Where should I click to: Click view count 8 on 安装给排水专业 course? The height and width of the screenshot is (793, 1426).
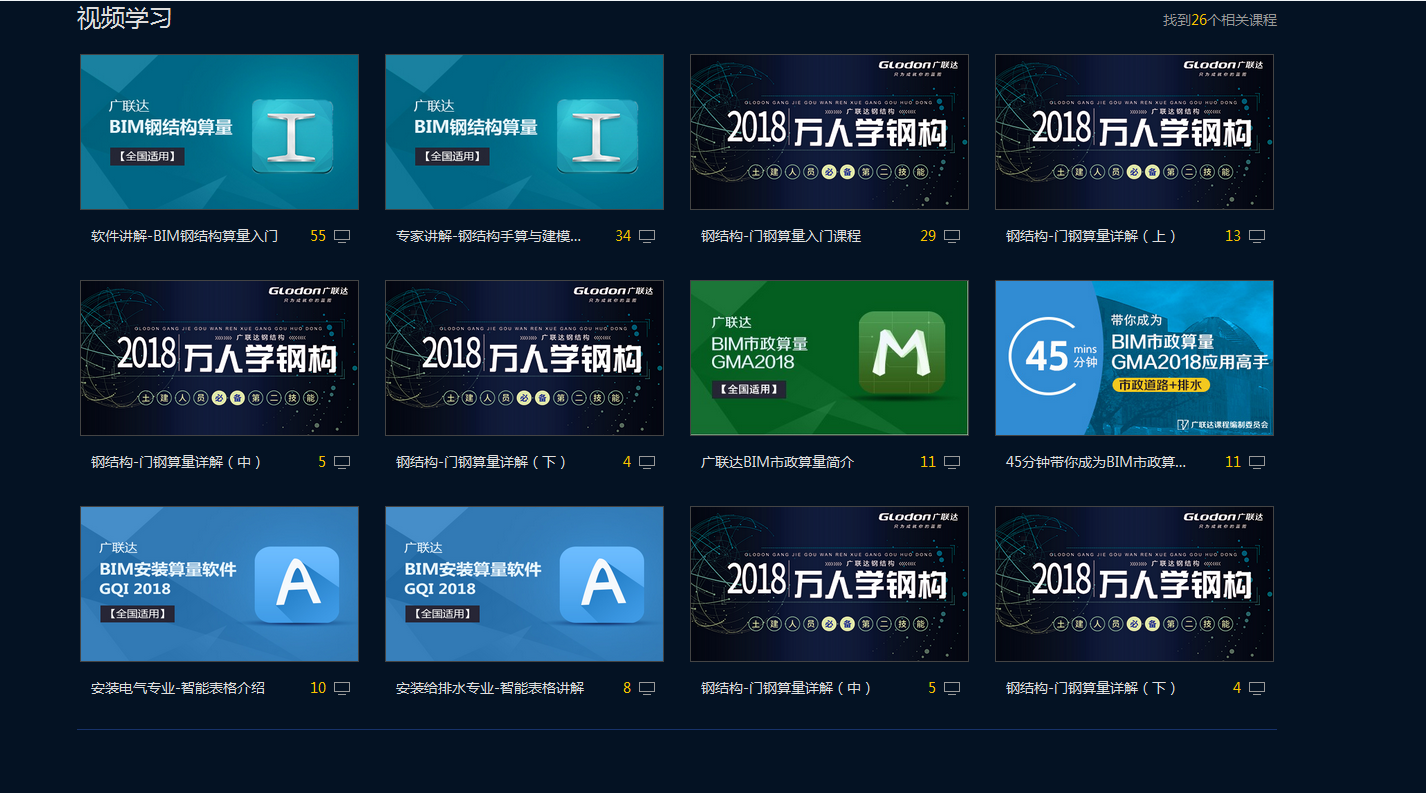(x=627, y=688)
